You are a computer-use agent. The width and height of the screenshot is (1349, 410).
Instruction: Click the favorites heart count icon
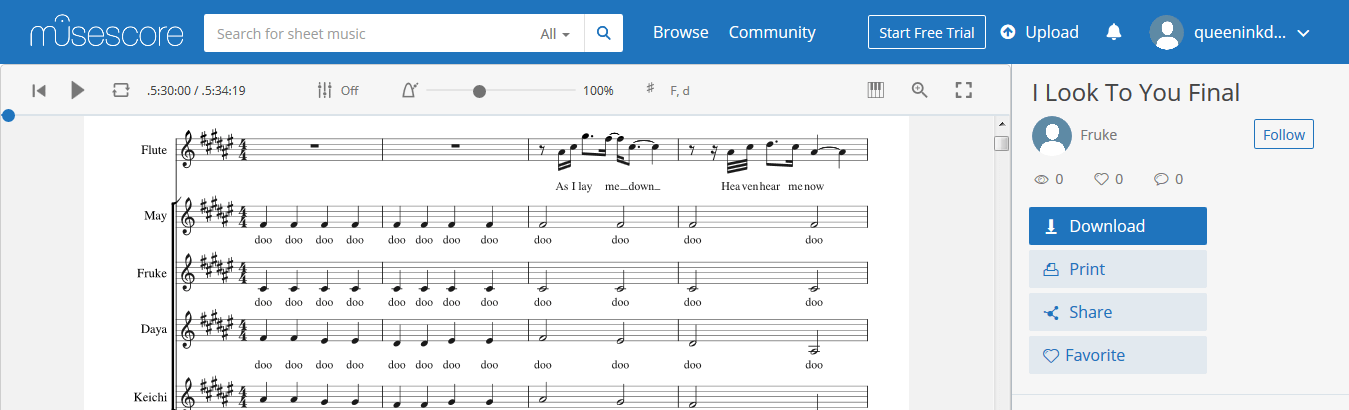[1101, 180]
